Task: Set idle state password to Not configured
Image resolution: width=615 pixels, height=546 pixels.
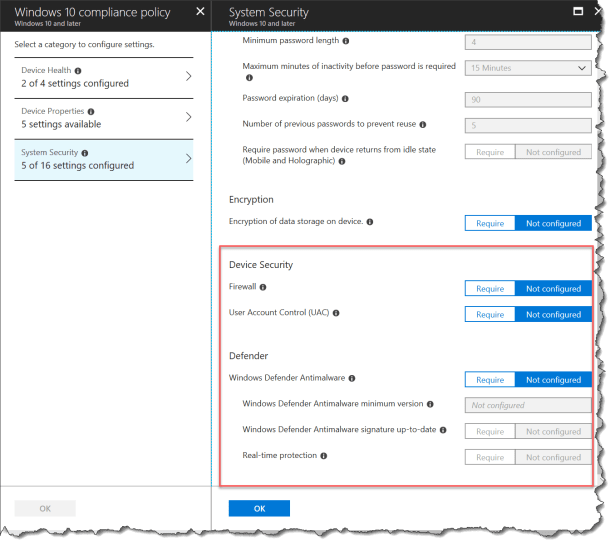Action: (x=553, y=152)
